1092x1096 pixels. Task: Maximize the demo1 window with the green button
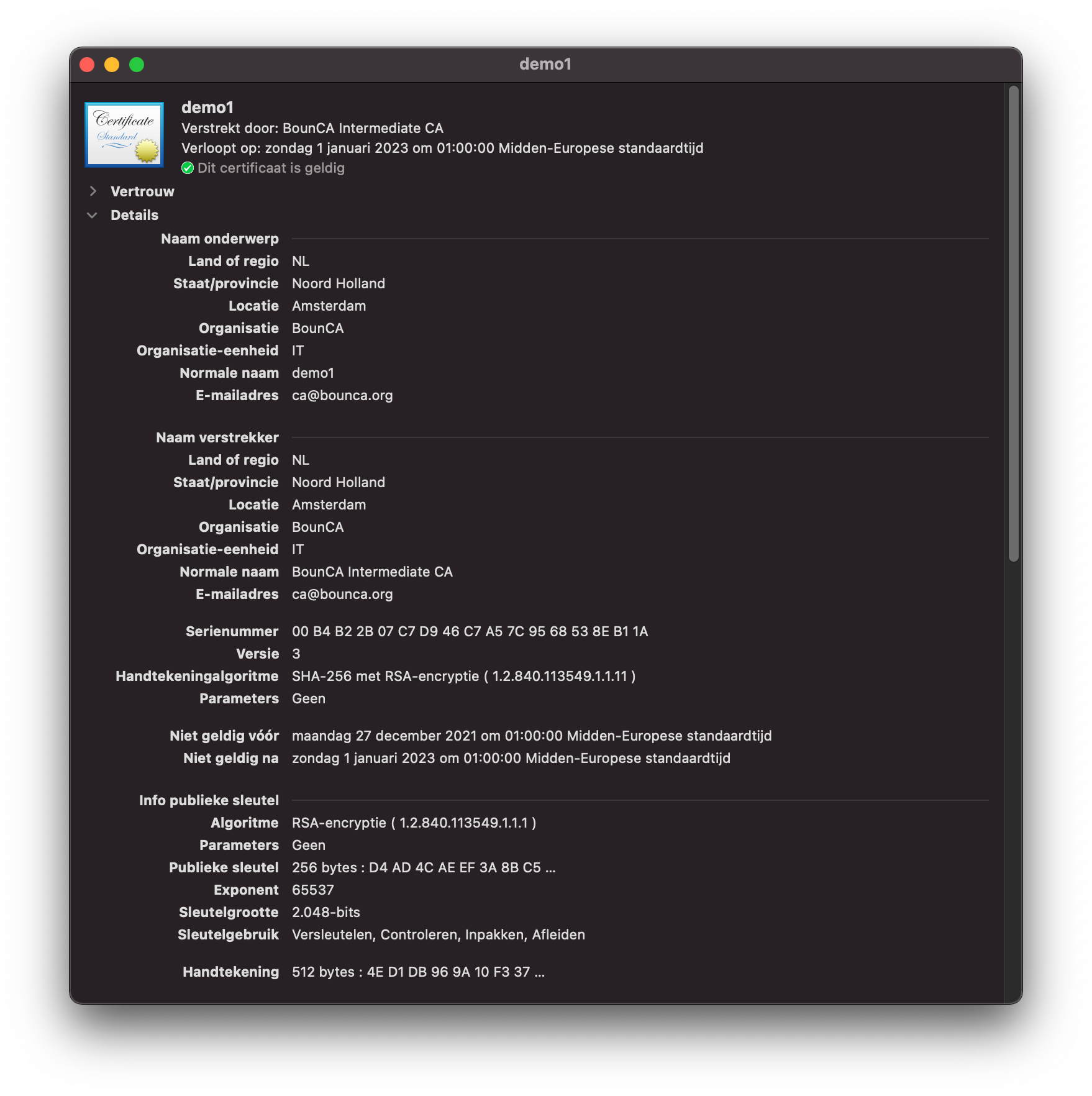pyautogui.click(x=137, y=65)
